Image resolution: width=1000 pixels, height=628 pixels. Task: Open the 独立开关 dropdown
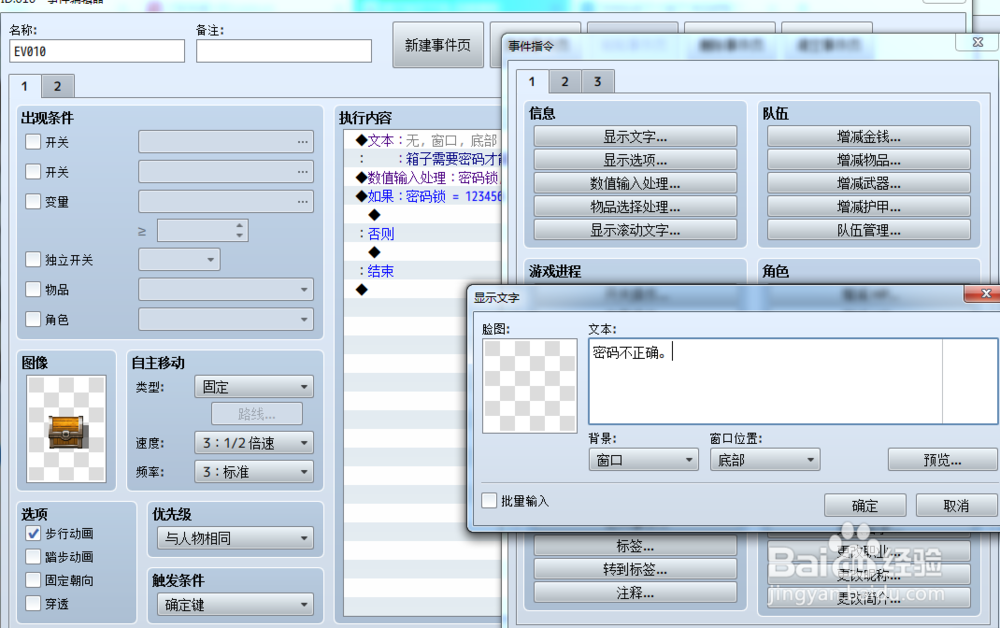coord(179,259)
